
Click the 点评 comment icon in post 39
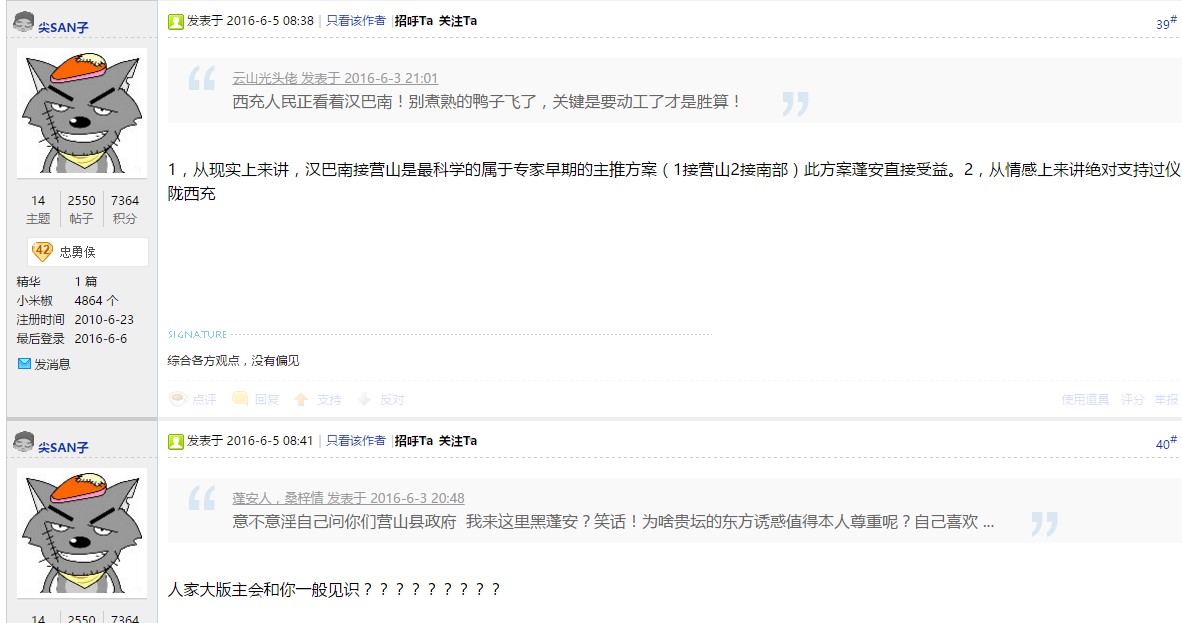click(x=178, y=399)
